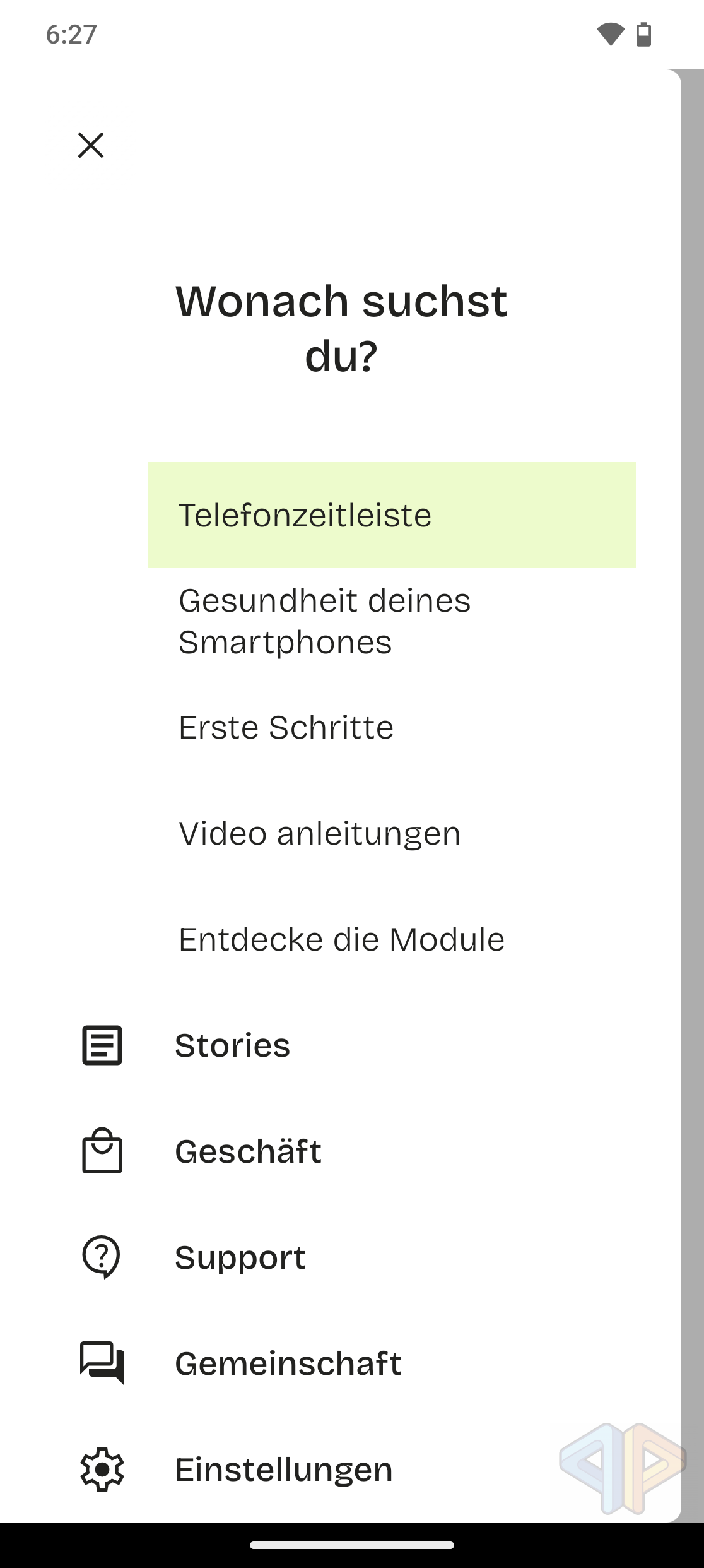The height and width of the screenshot is (1568, 704).
Task: Tap the Wi-Fi status bar icon
Action: click(x=610, y=34)
